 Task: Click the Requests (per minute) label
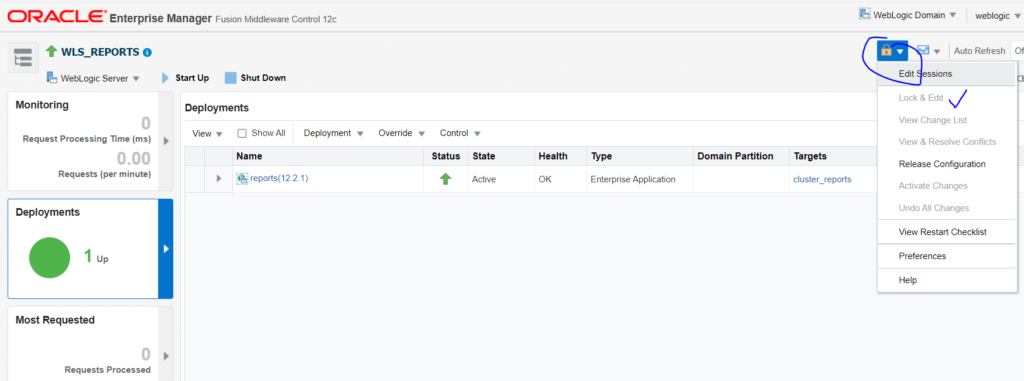point(104,174)
